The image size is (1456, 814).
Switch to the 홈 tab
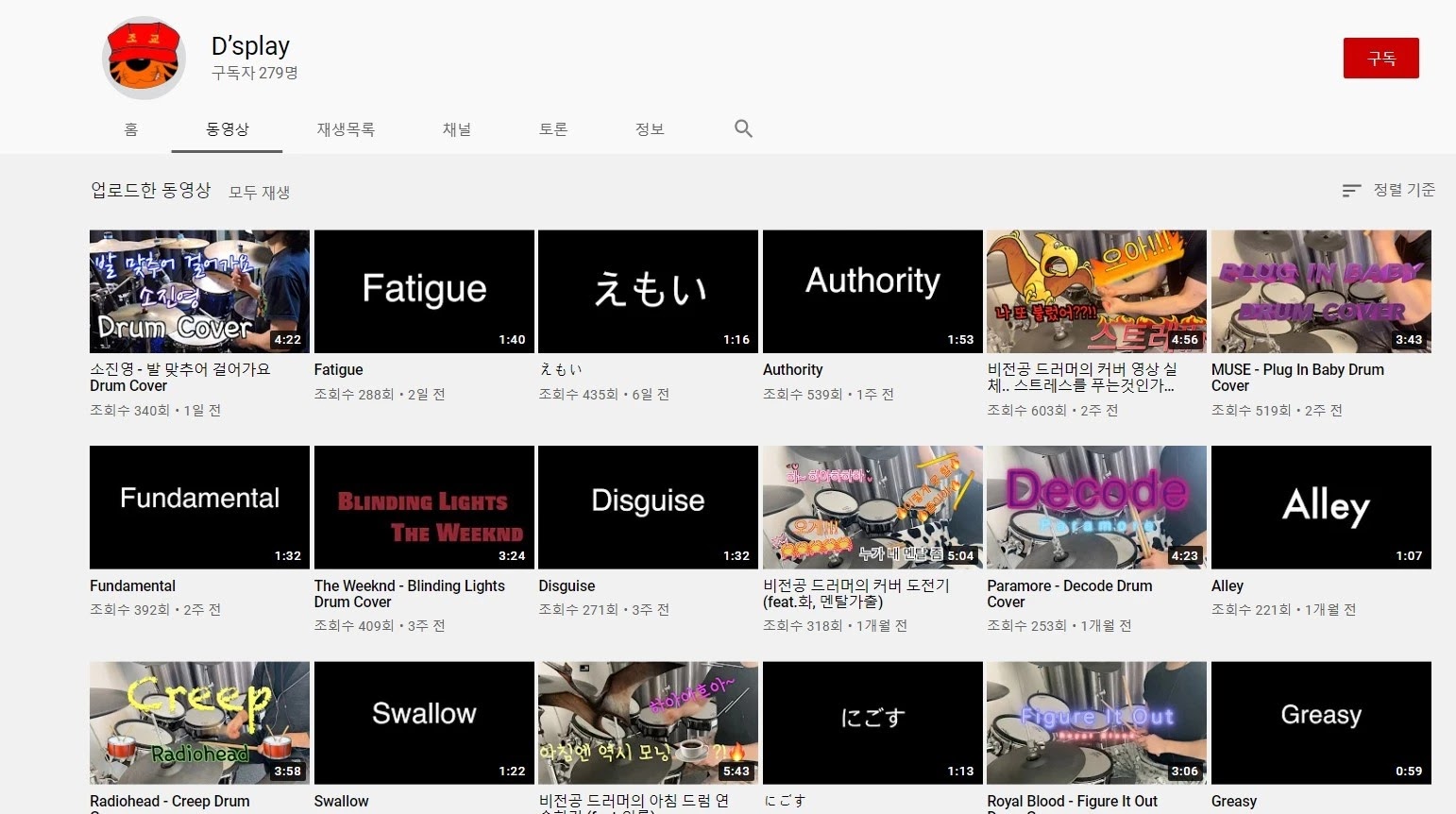(x=131, y=129)
